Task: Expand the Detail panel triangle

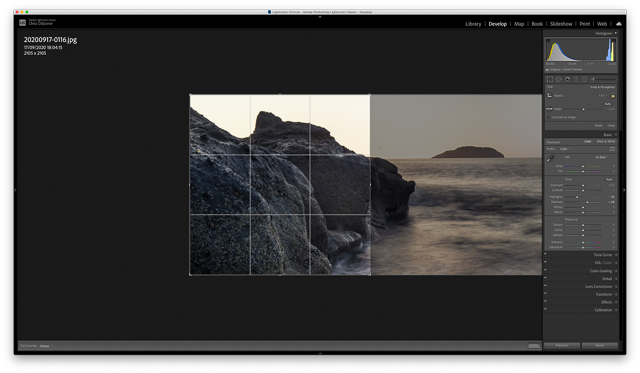Action: [616, 279]
